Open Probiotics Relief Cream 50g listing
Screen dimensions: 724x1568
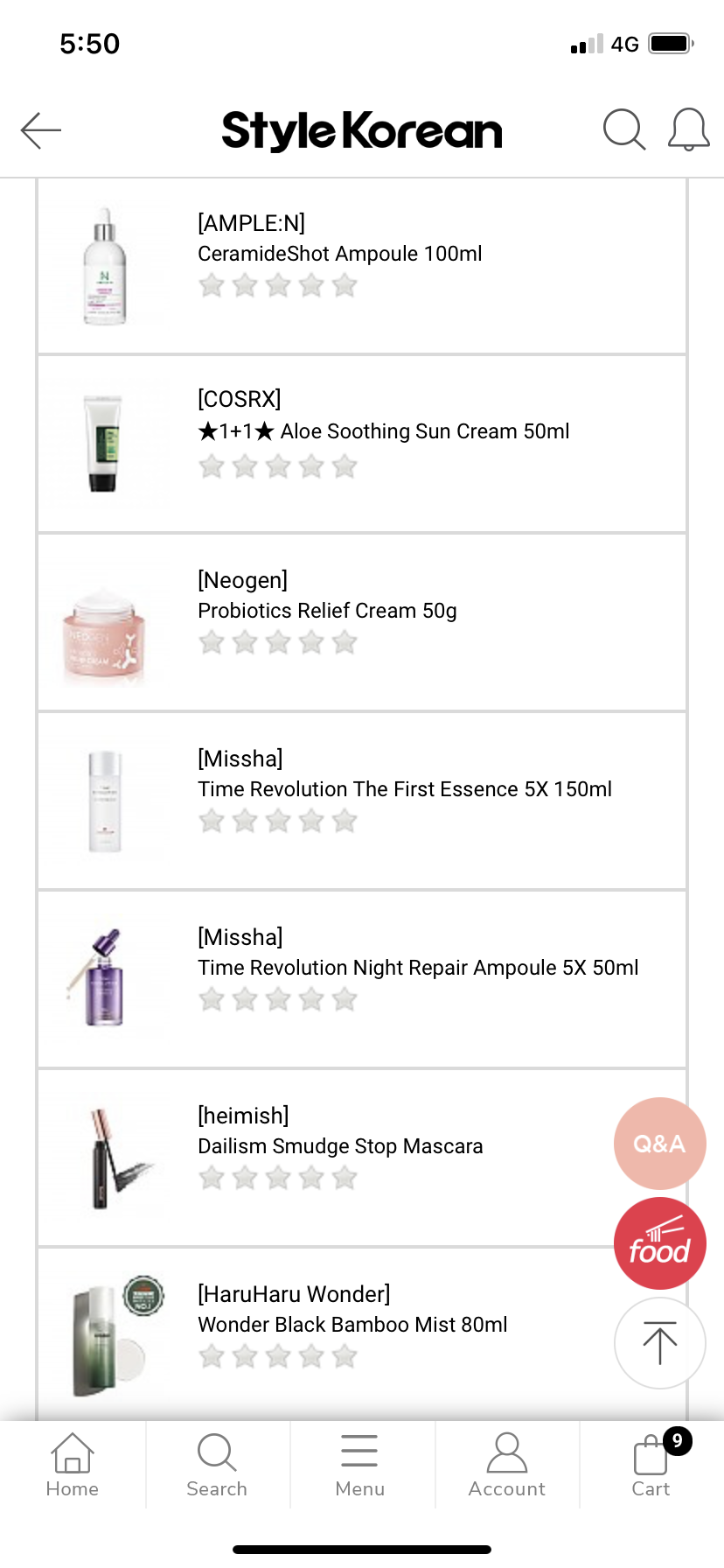coord(327,611)
